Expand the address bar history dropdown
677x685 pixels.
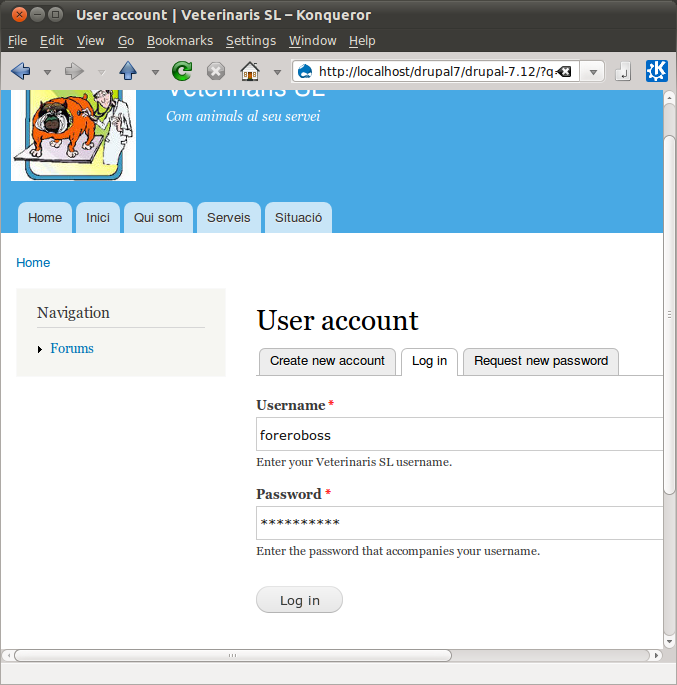click(593, 72)
